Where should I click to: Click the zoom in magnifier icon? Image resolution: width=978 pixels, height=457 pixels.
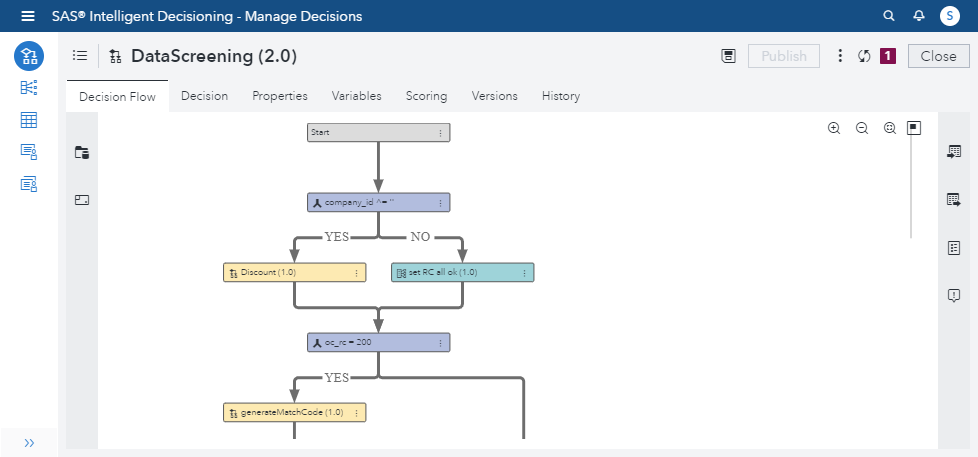coord(834,128)
